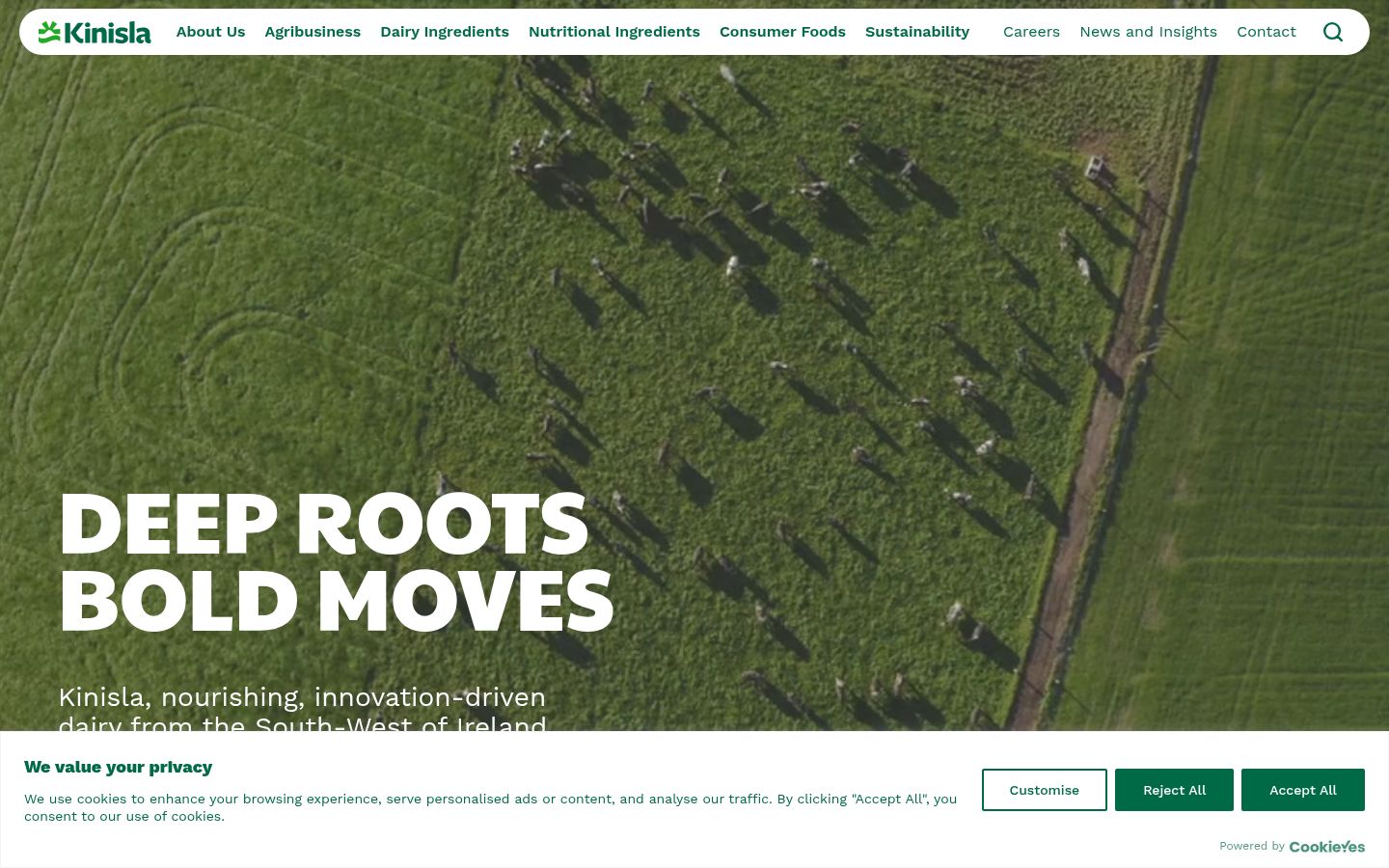1389x868 pixels.
Task: Go to the Contact page
Action: coord(1266,32)
